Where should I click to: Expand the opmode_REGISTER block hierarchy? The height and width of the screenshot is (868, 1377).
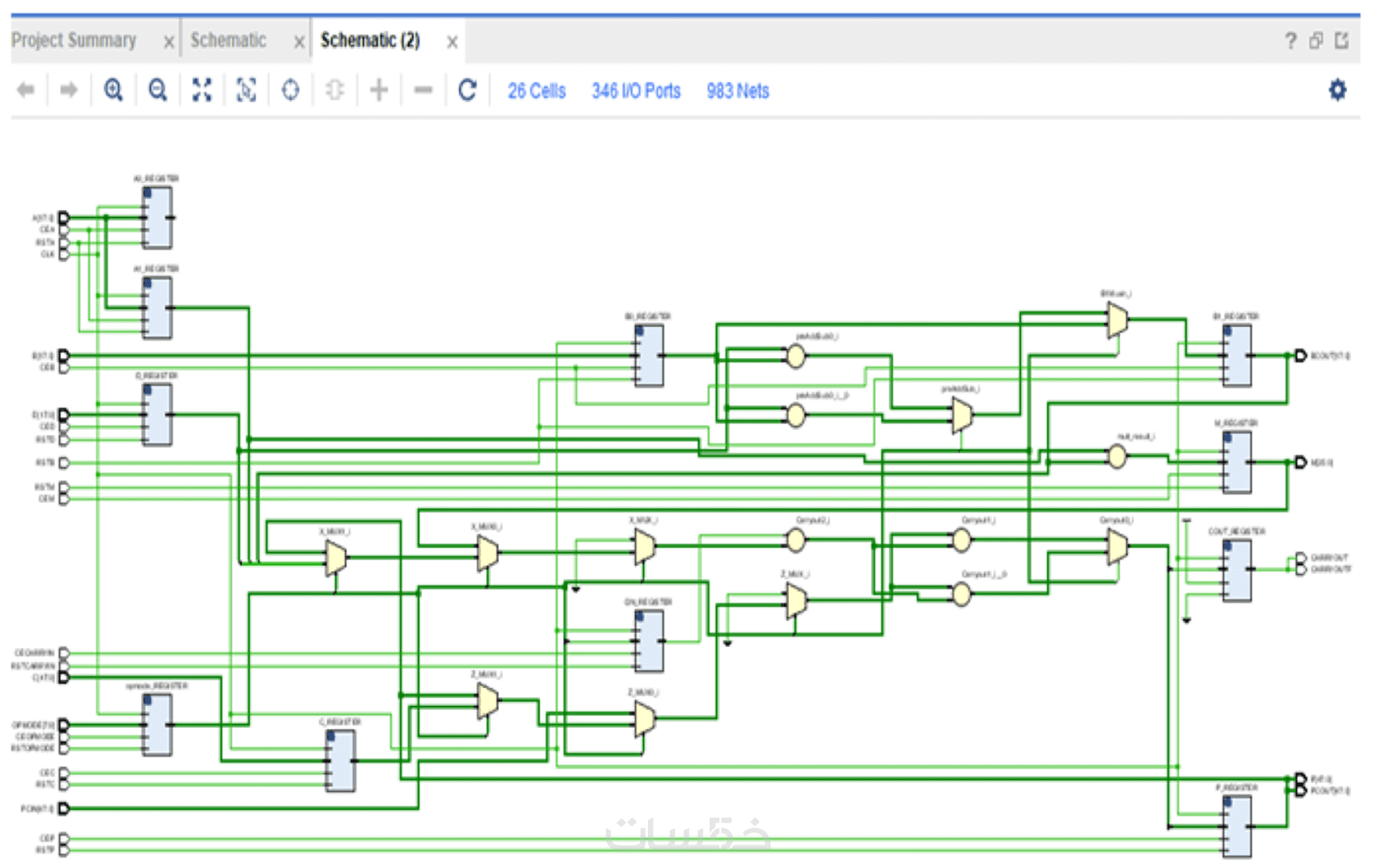(147, 701)
